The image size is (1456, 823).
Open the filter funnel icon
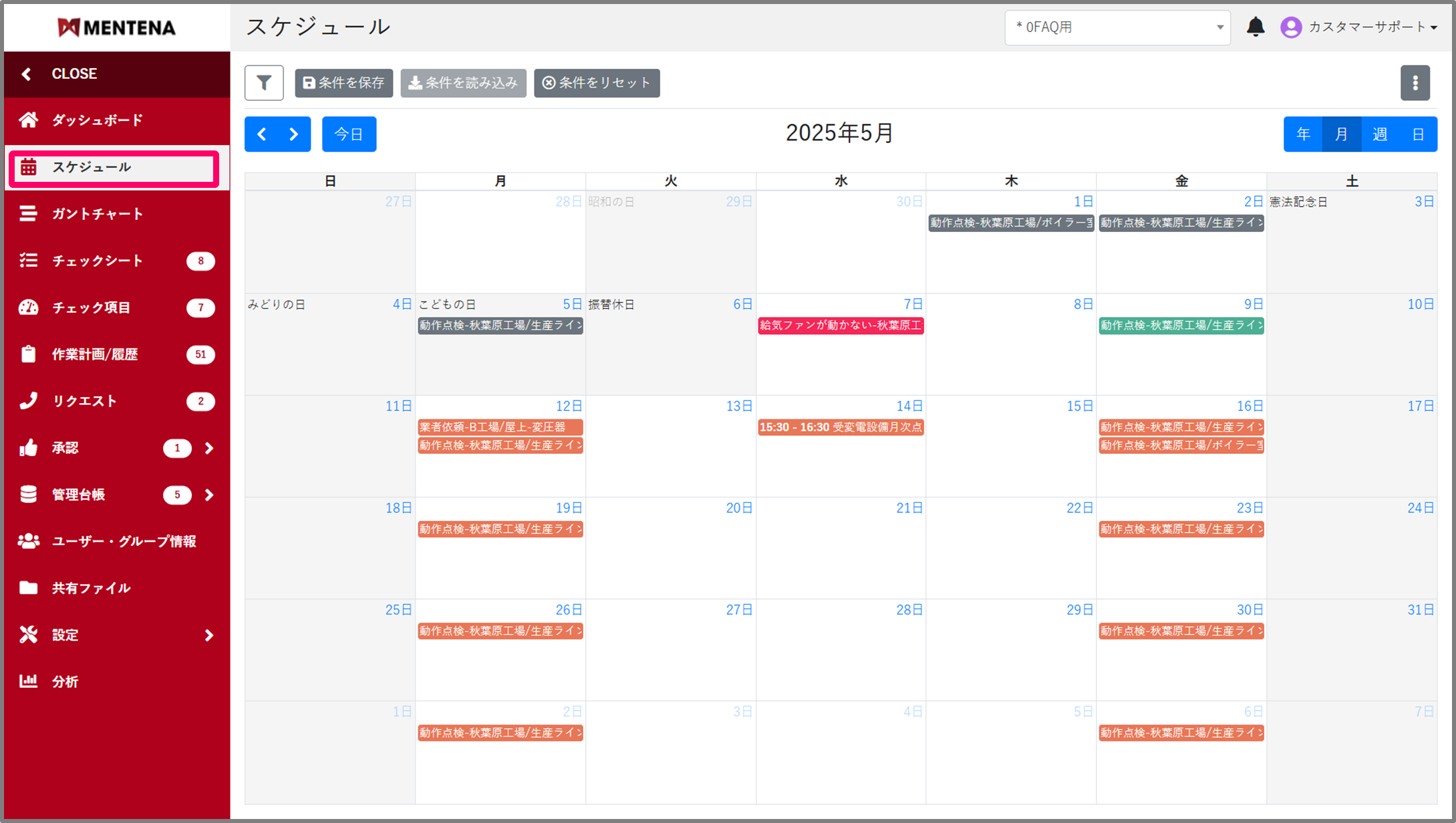pos(264,83)
